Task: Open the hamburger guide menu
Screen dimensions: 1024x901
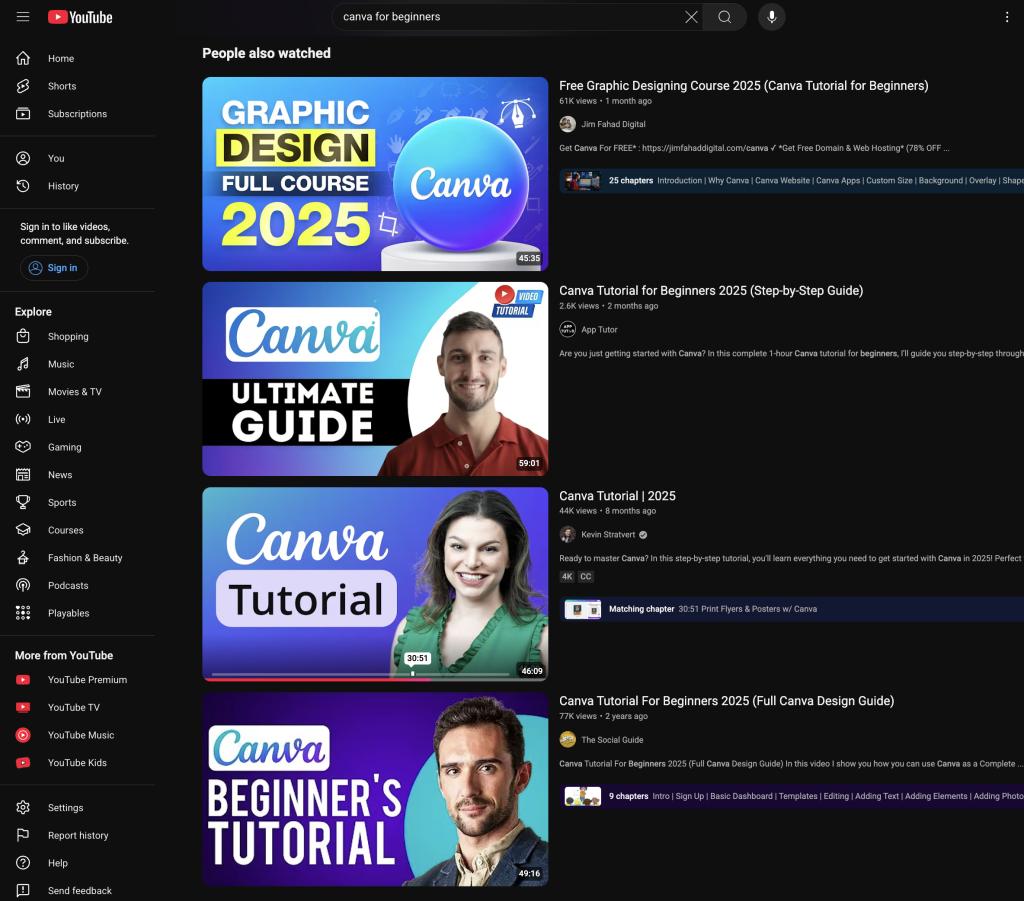Action: tap(23, 17)
